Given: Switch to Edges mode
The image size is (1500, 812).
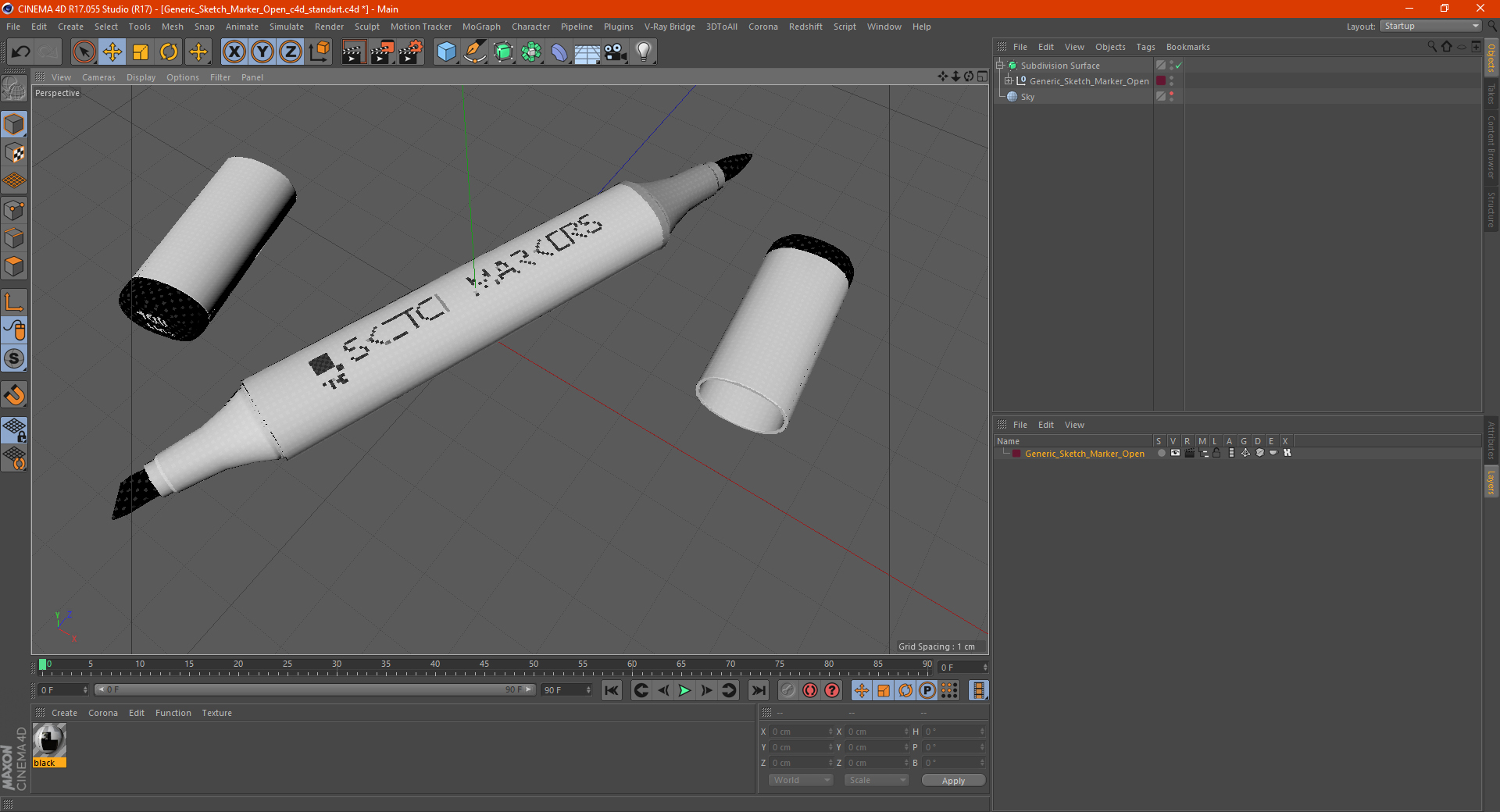Looking at the screenshot, I should pos(14,238).
